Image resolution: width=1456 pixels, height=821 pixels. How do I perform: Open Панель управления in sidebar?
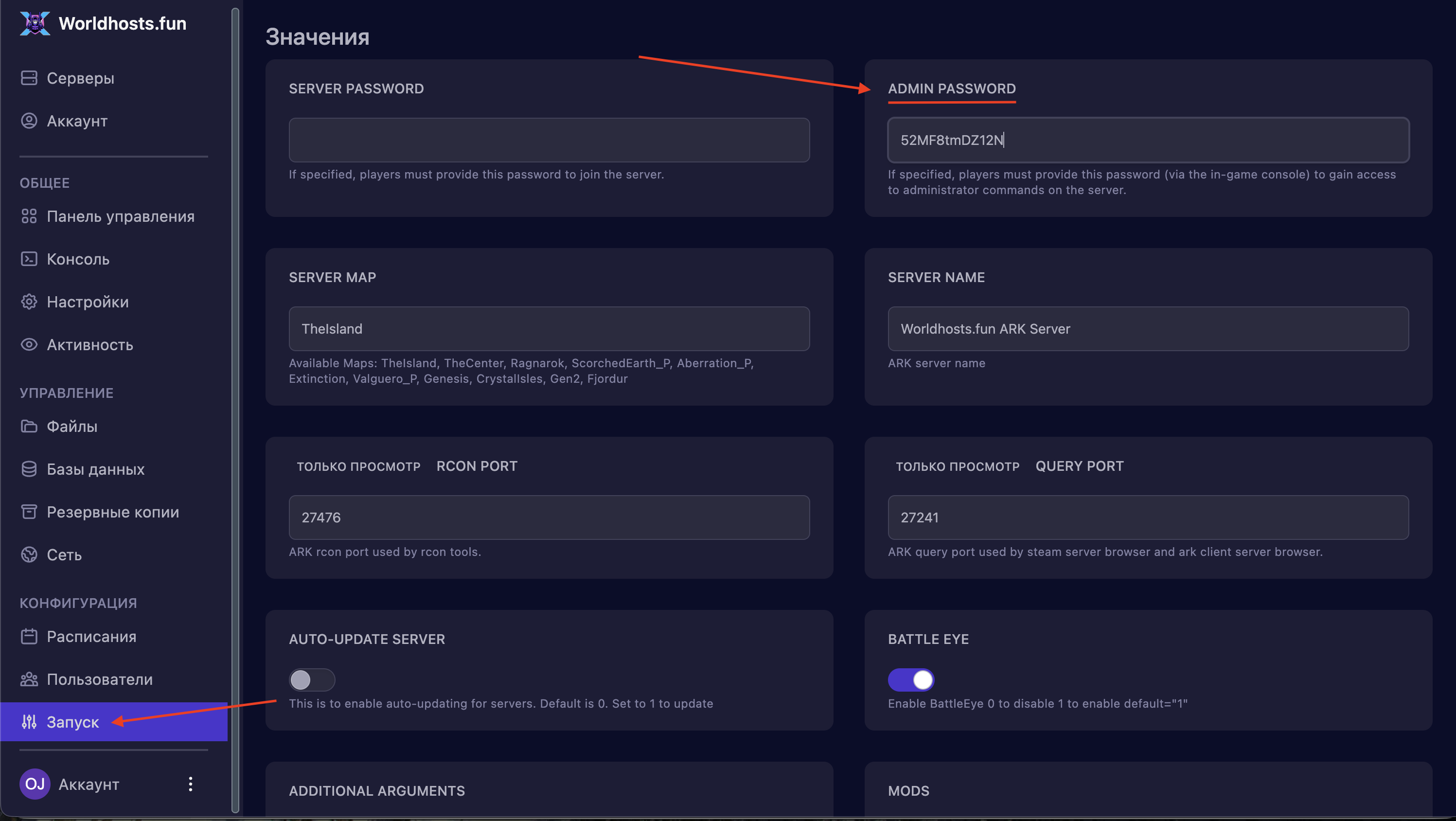(x=120, y=216)
